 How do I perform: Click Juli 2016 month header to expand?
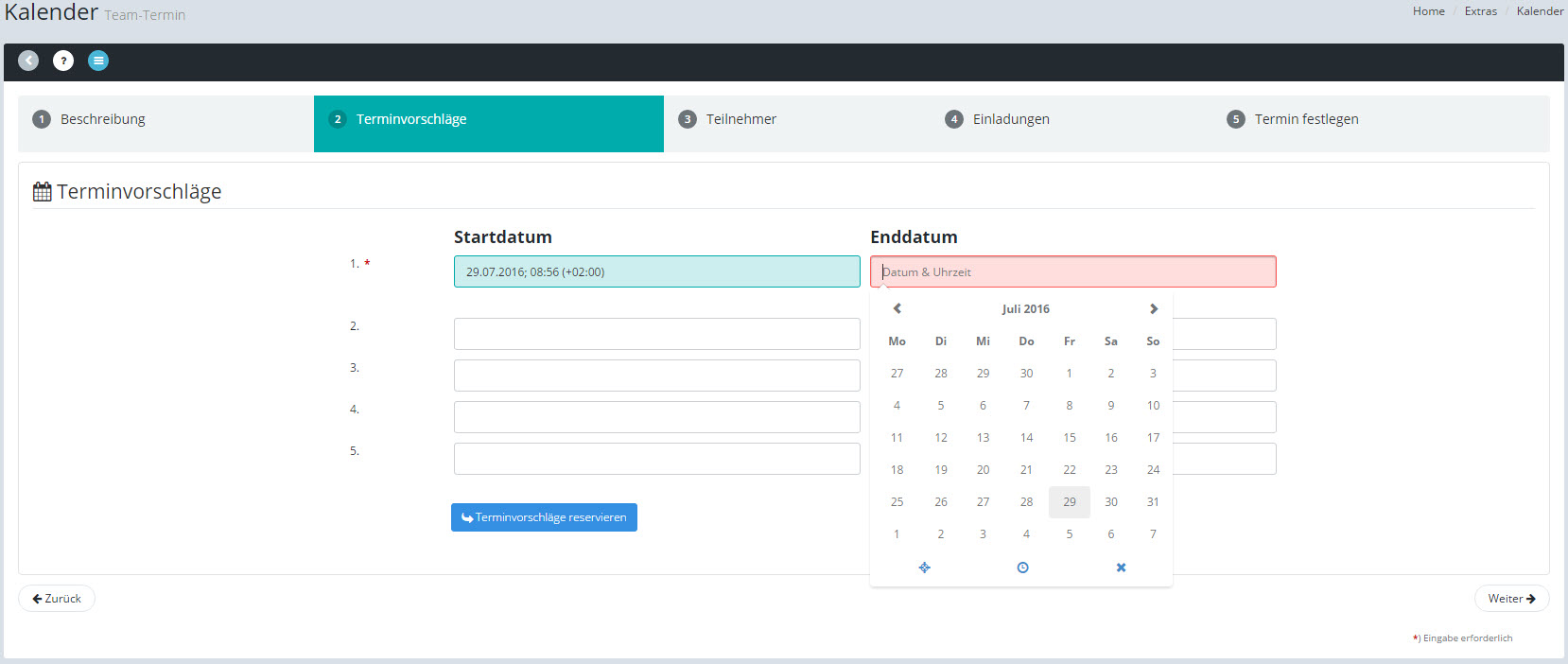pyautogui.click(x=1025, y=308)
